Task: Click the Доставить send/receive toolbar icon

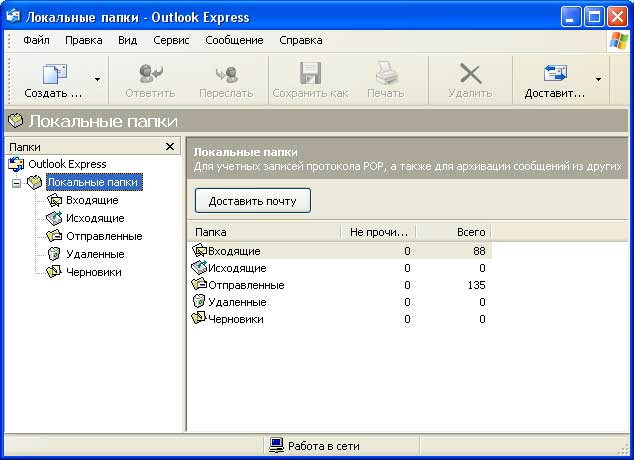Action: [555, 73]
